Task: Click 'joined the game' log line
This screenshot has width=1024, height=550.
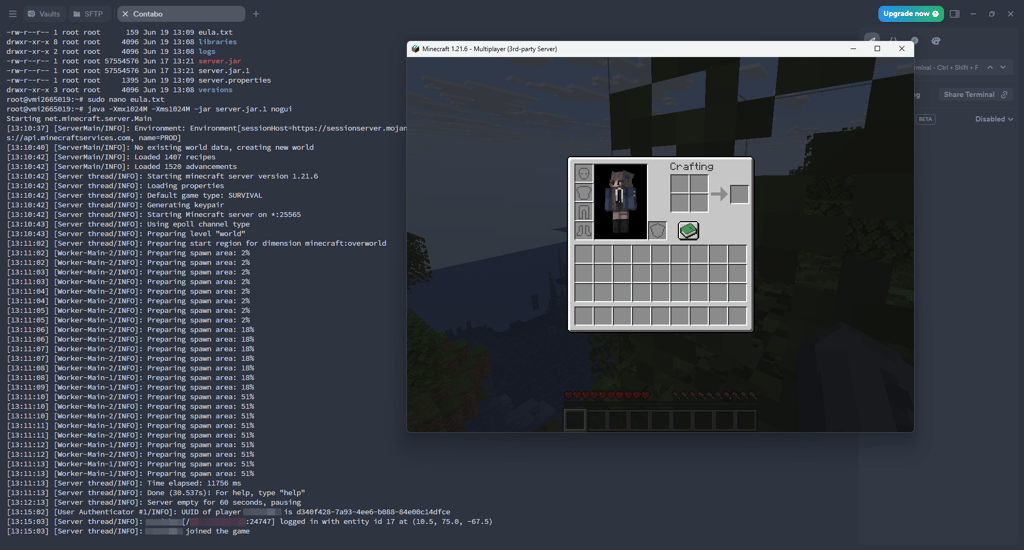Action: coord(128,531)
